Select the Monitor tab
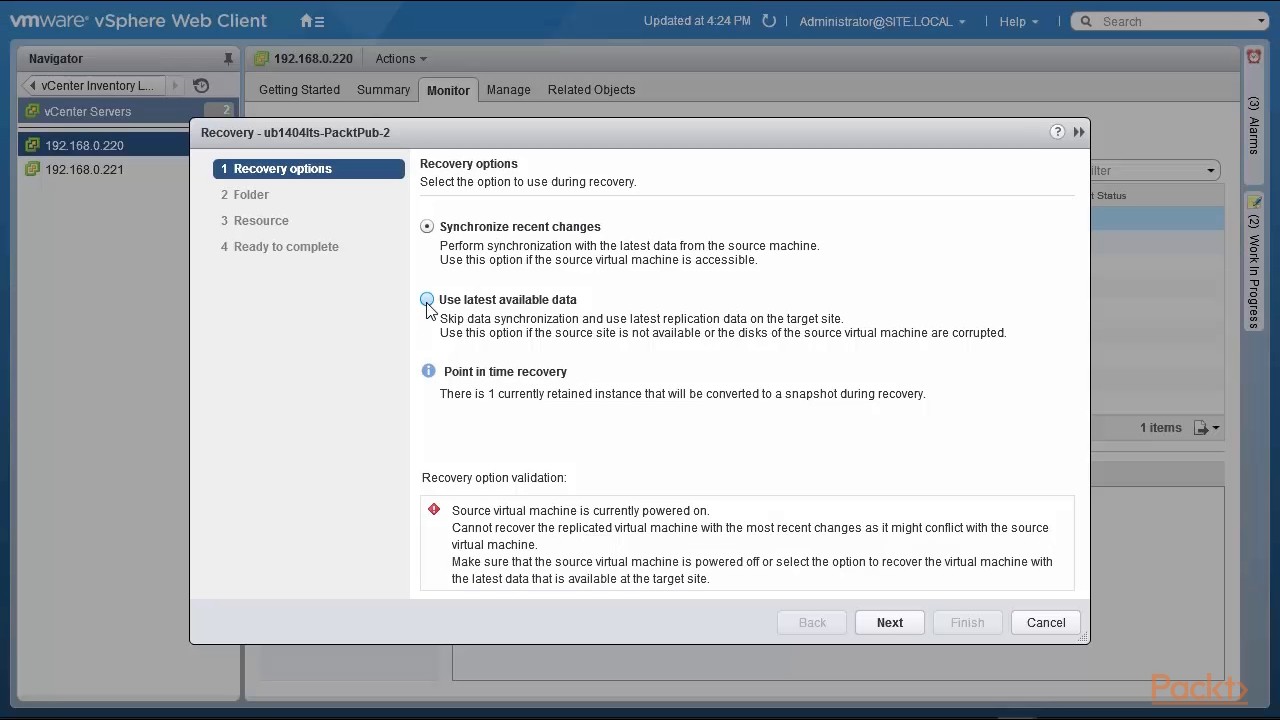1280x720 pixels. tap(448, 90)
